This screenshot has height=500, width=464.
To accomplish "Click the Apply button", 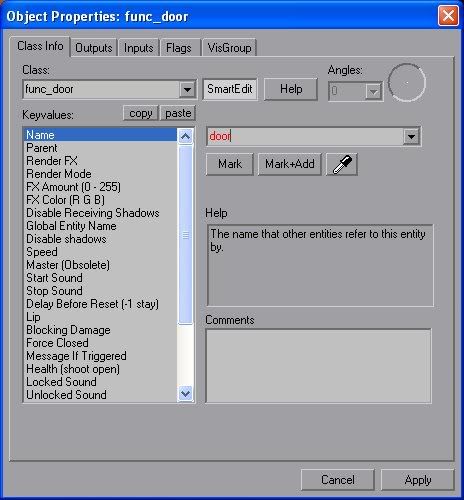I will coord(418,480).
